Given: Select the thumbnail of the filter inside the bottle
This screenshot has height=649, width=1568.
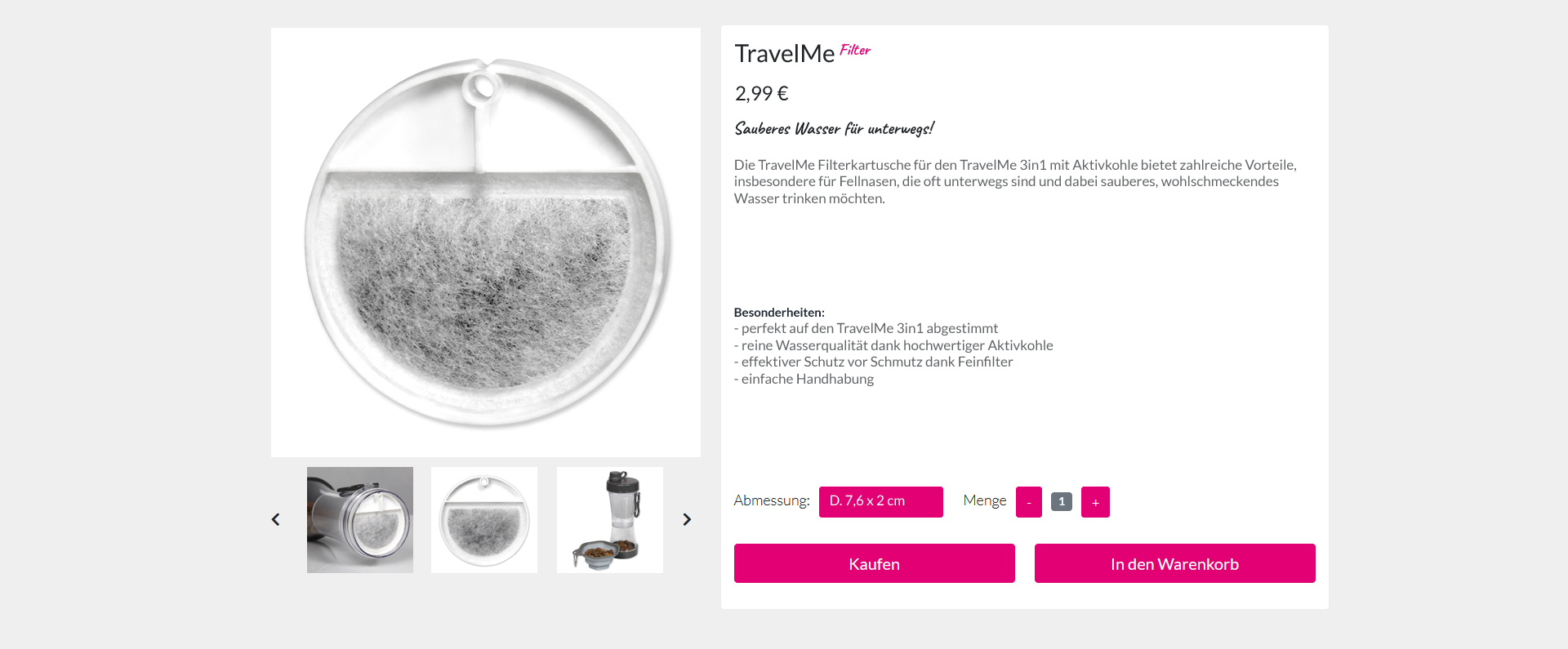Looking at the screenshot, I should click(x=360, y=520).
